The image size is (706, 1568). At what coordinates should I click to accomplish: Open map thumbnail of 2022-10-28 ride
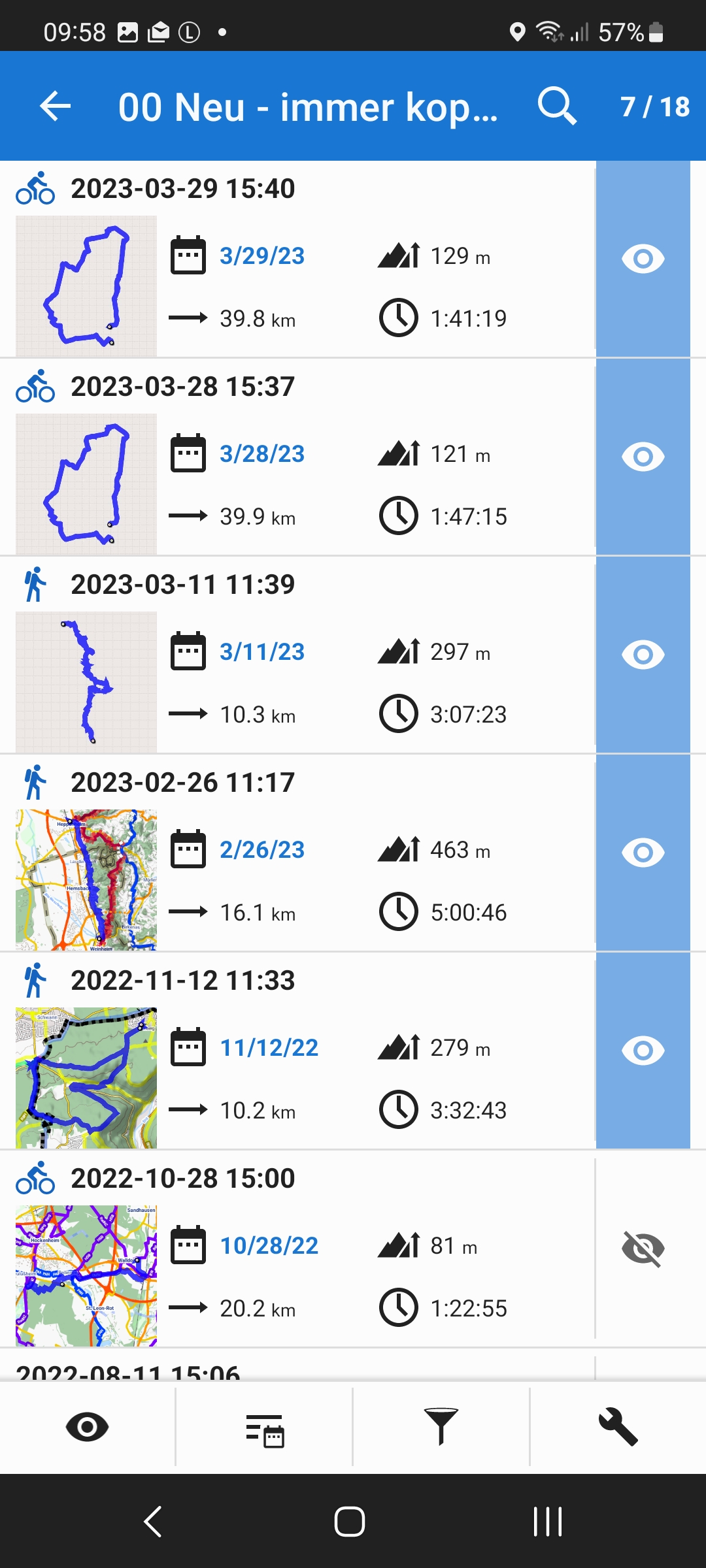point(86,1275)
